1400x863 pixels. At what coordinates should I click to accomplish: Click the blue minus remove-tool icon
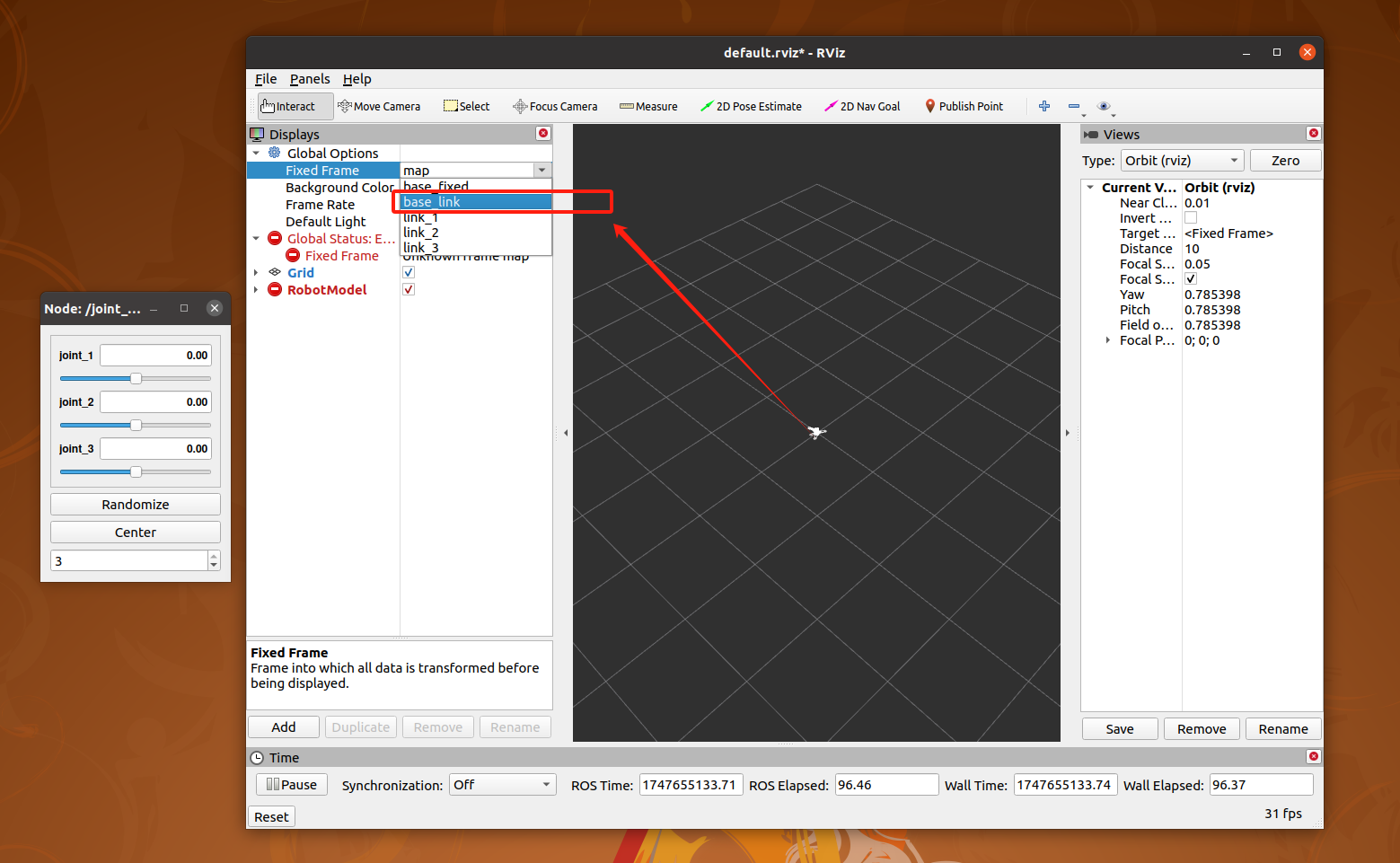coord(1074,106)
